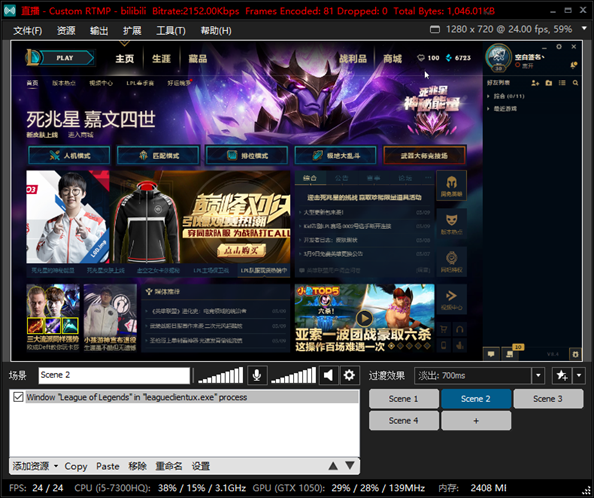Click the headset small icon
Screen dimensions: 594x498
pyautogui.click(x=459, y=329)
